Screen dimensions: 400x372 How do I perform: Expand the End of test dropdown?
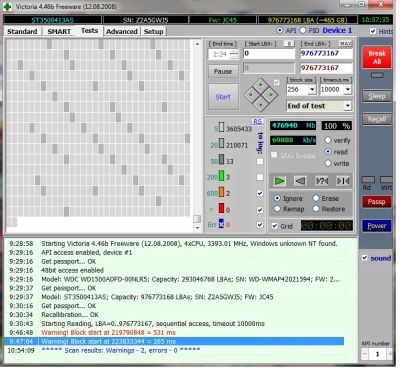[x=319, y=106]
